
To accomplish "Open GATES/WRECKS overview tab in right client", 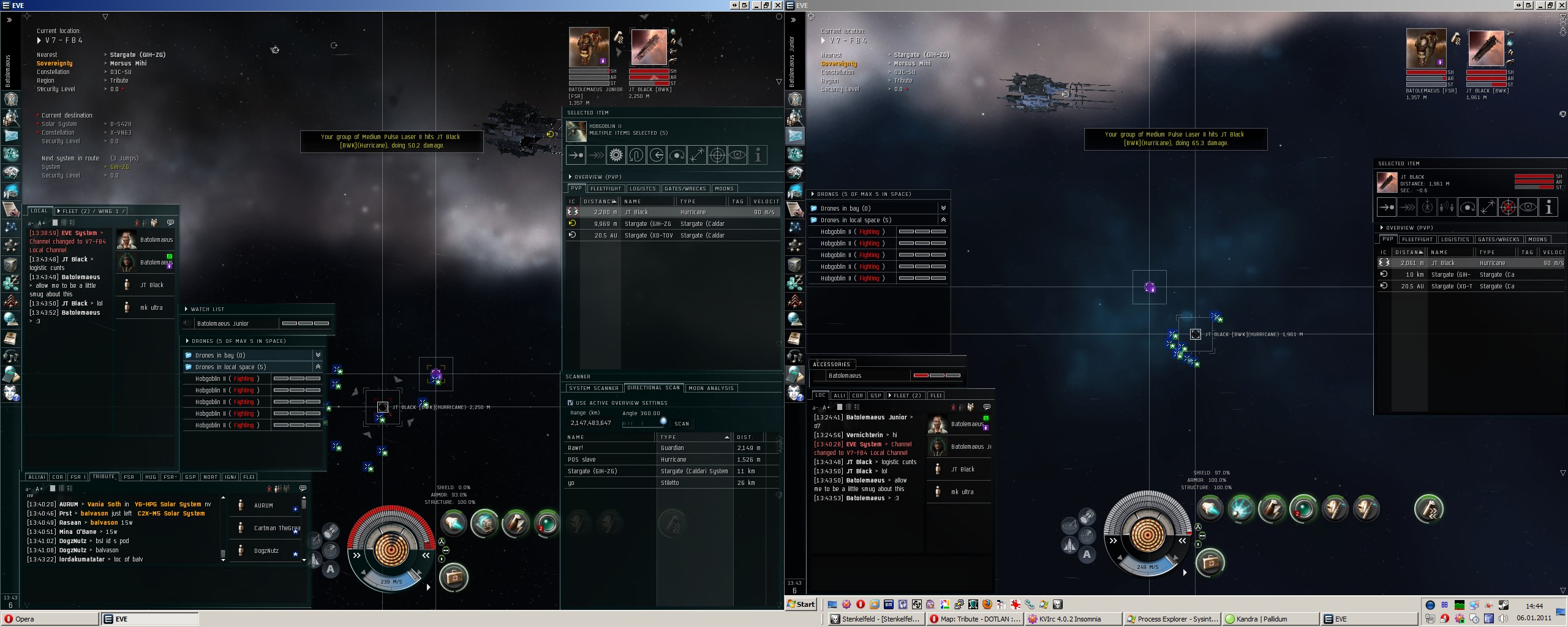I will click(x=1498, y=239).
